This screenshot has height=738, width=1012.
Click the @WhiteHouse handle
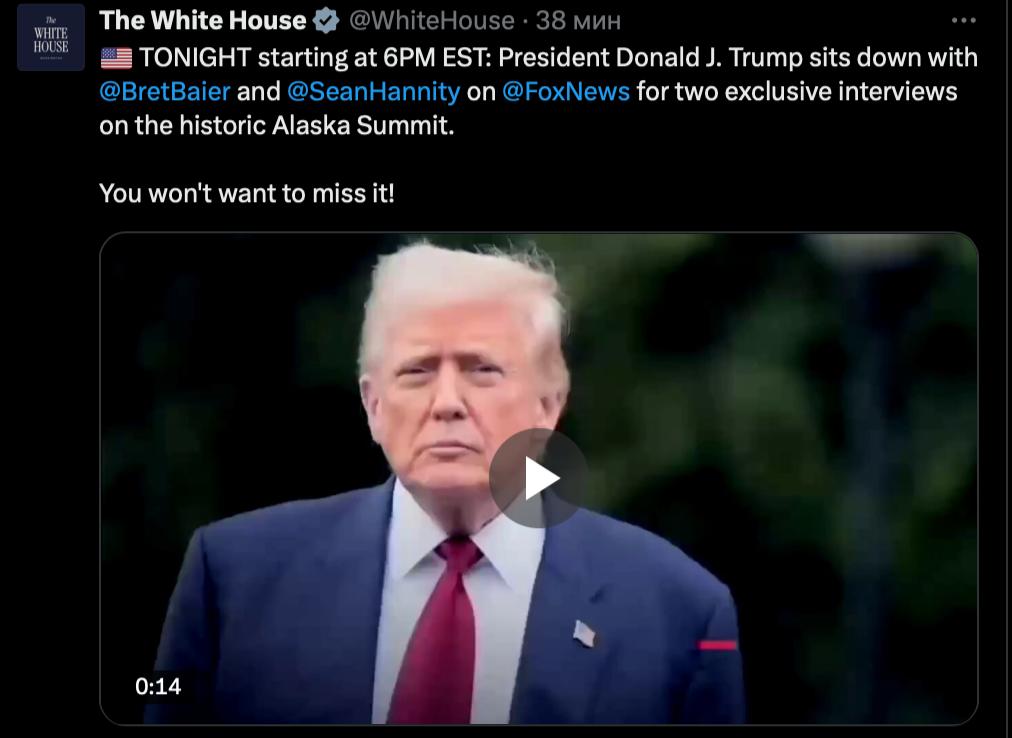[432, 21]
